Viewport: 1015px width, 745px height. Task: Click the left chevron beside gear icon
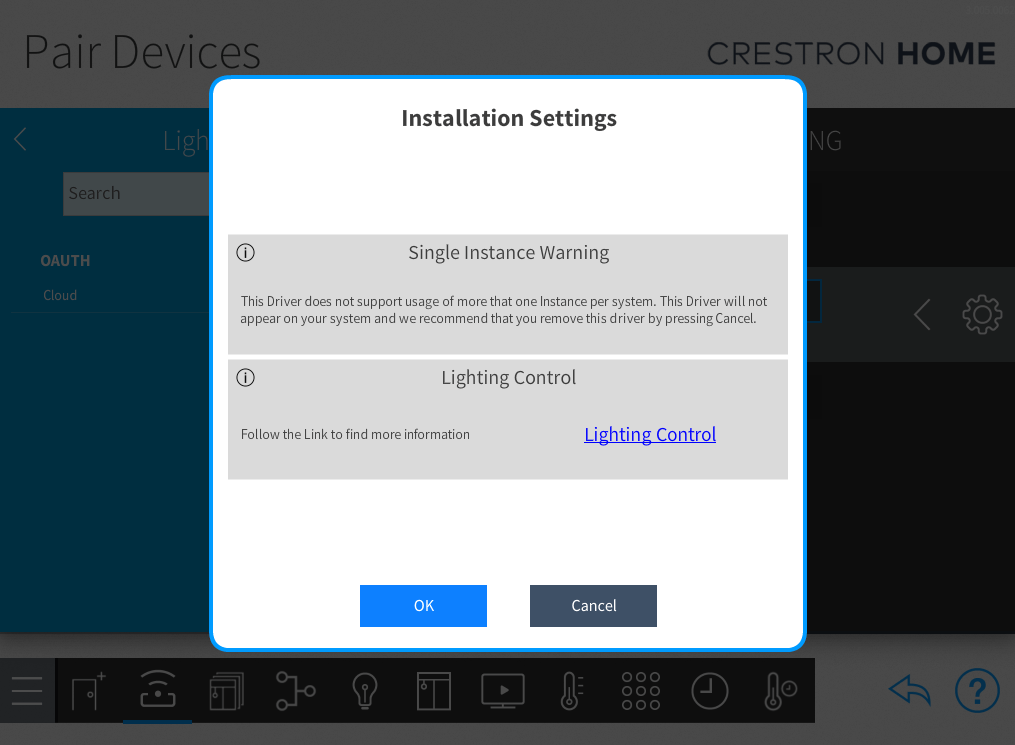click(922, 315)
